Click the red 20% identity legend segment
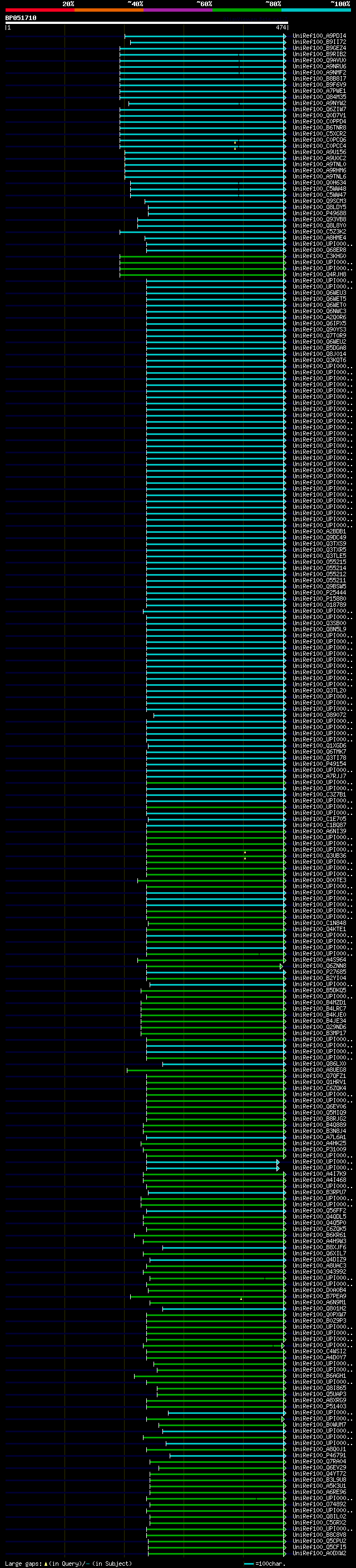Image resolution: width=356 pixels, height=1568 pixels. click(x=39, y=11)
